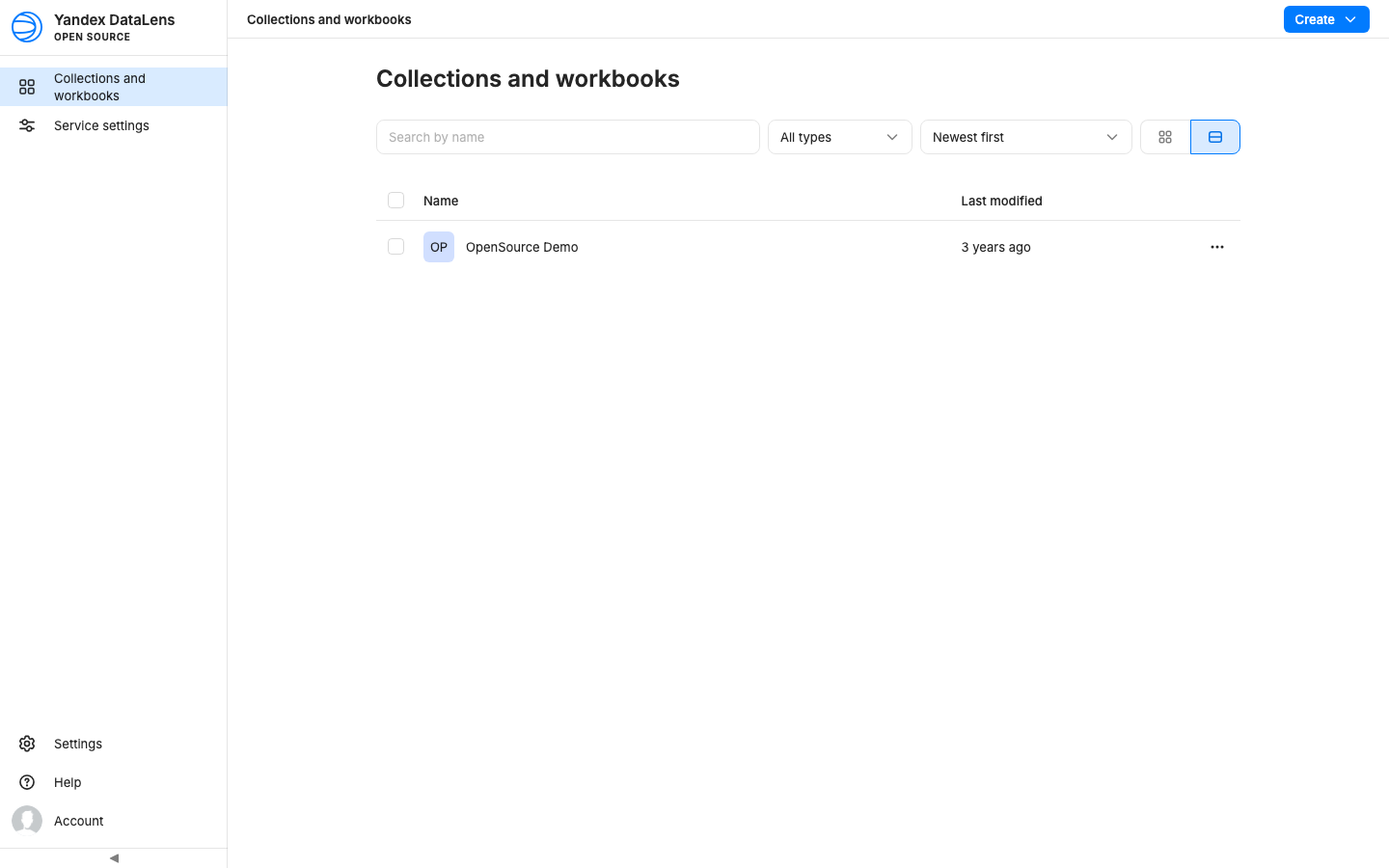Switch to grid view layout
This screenshot has width=1389, height=868.
coord(1165,137)
